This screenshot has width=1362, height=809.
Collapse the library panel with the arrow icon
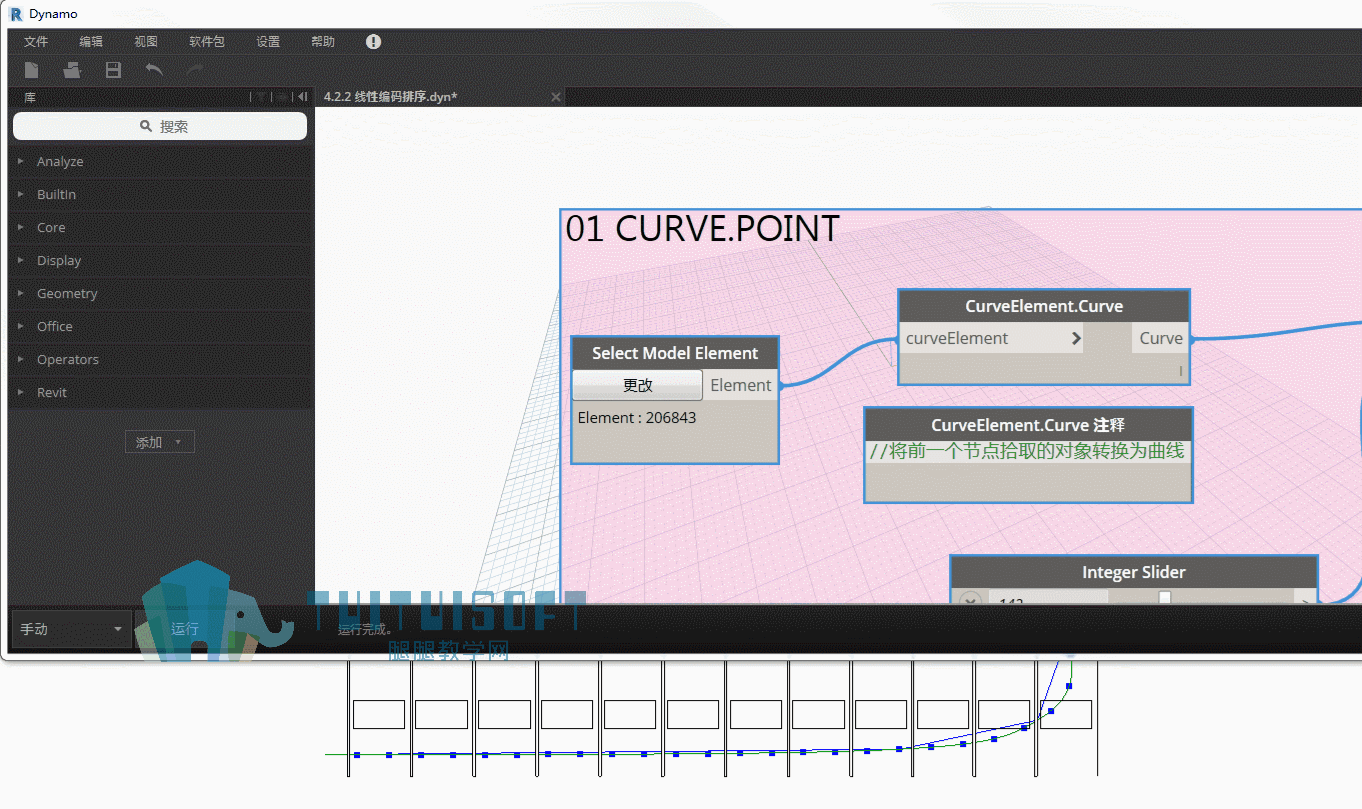click(302, 97)
